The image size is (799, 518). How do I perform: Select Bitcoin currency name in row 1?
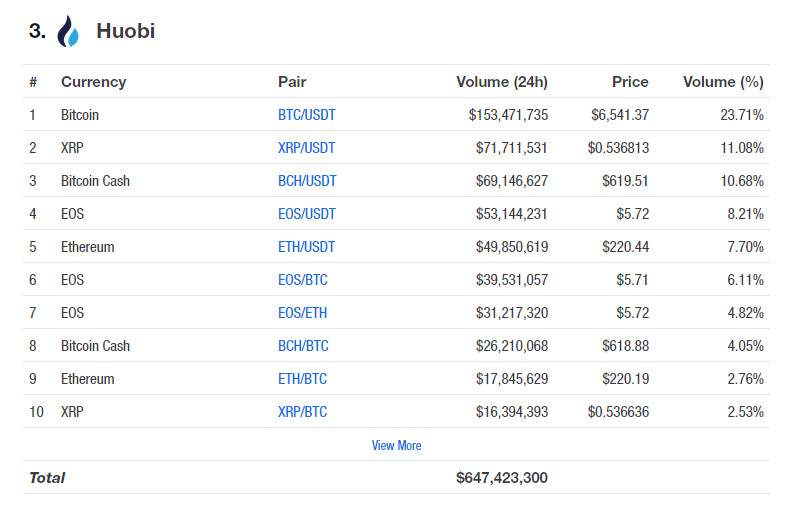coord(80,115)
